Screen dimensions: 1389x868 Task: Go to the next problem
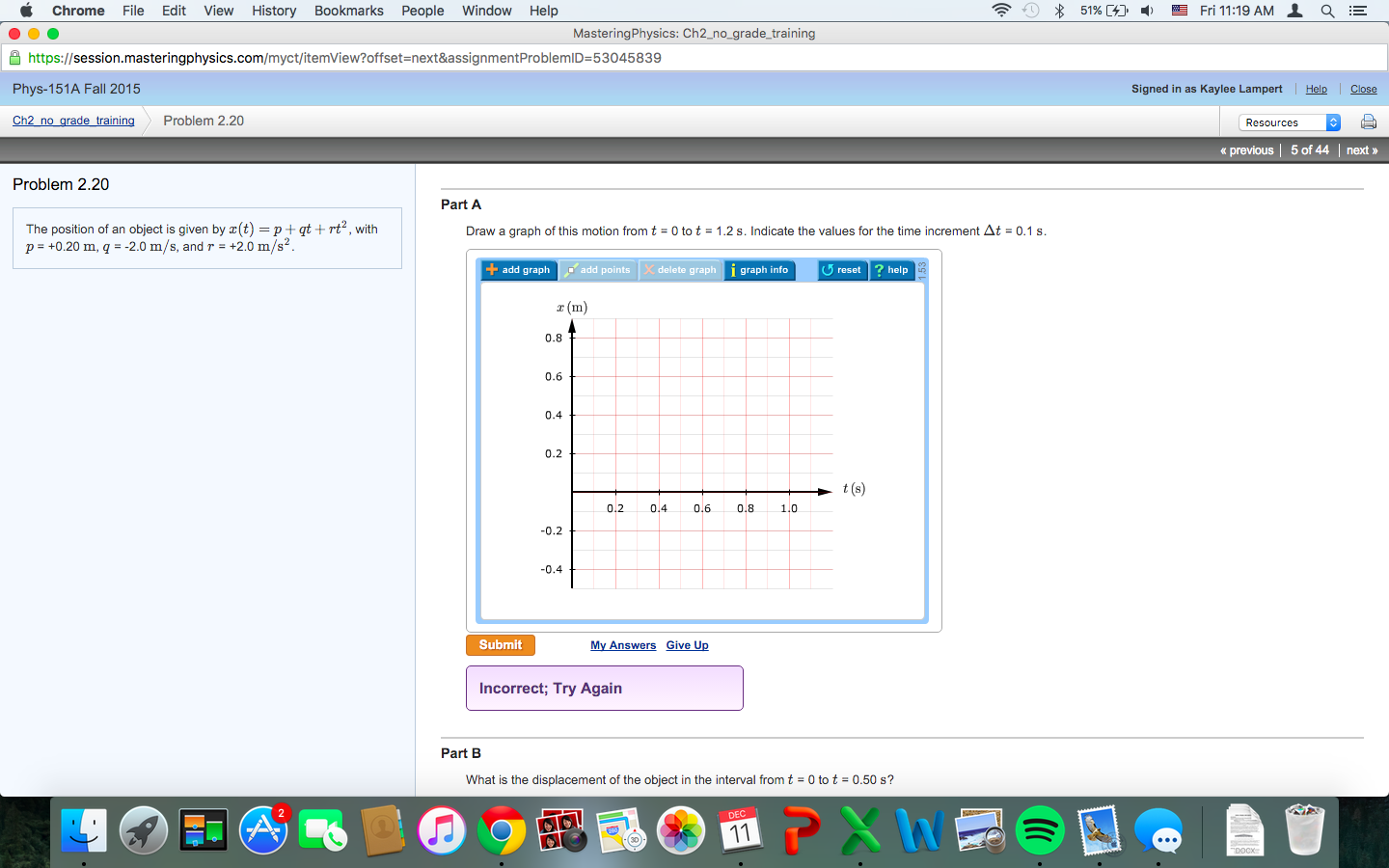(1362, 150)
